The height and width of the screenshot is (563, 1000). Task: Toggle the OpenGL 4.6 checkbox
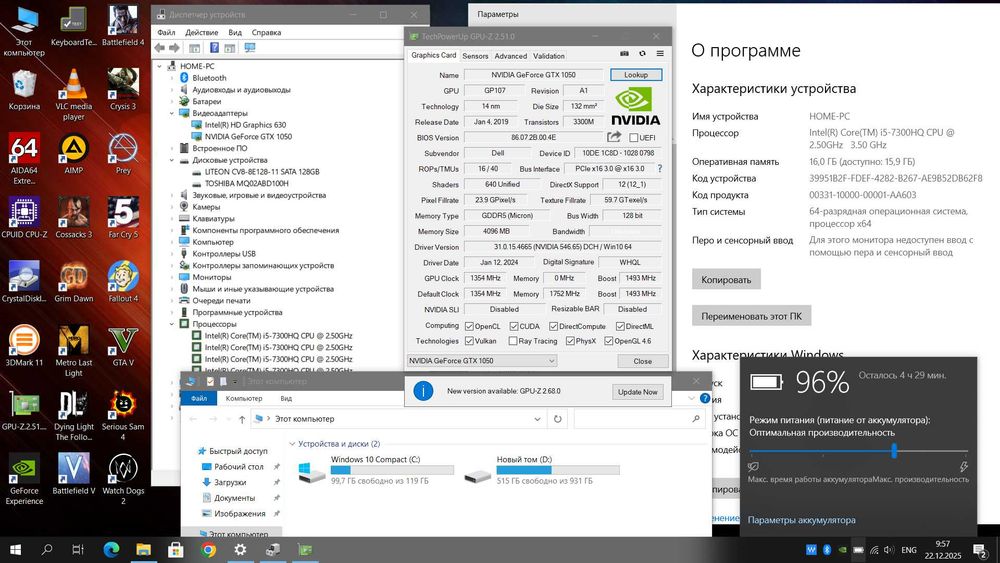pyautogui.click(x=608, y=341)
